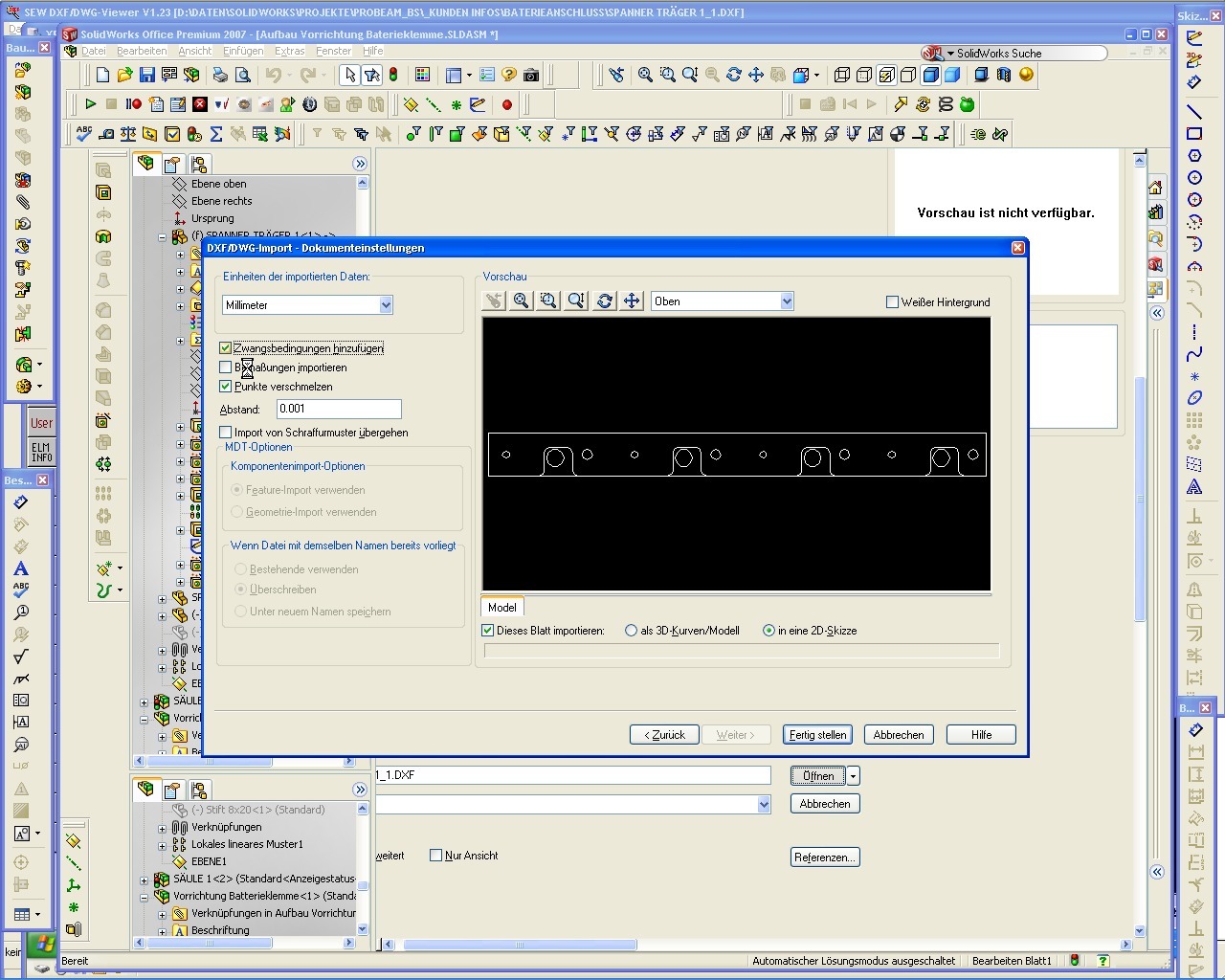Click the Shaded with edges display icon
The height and width of the screenshot is (980, 1225).
coord(930,75)
